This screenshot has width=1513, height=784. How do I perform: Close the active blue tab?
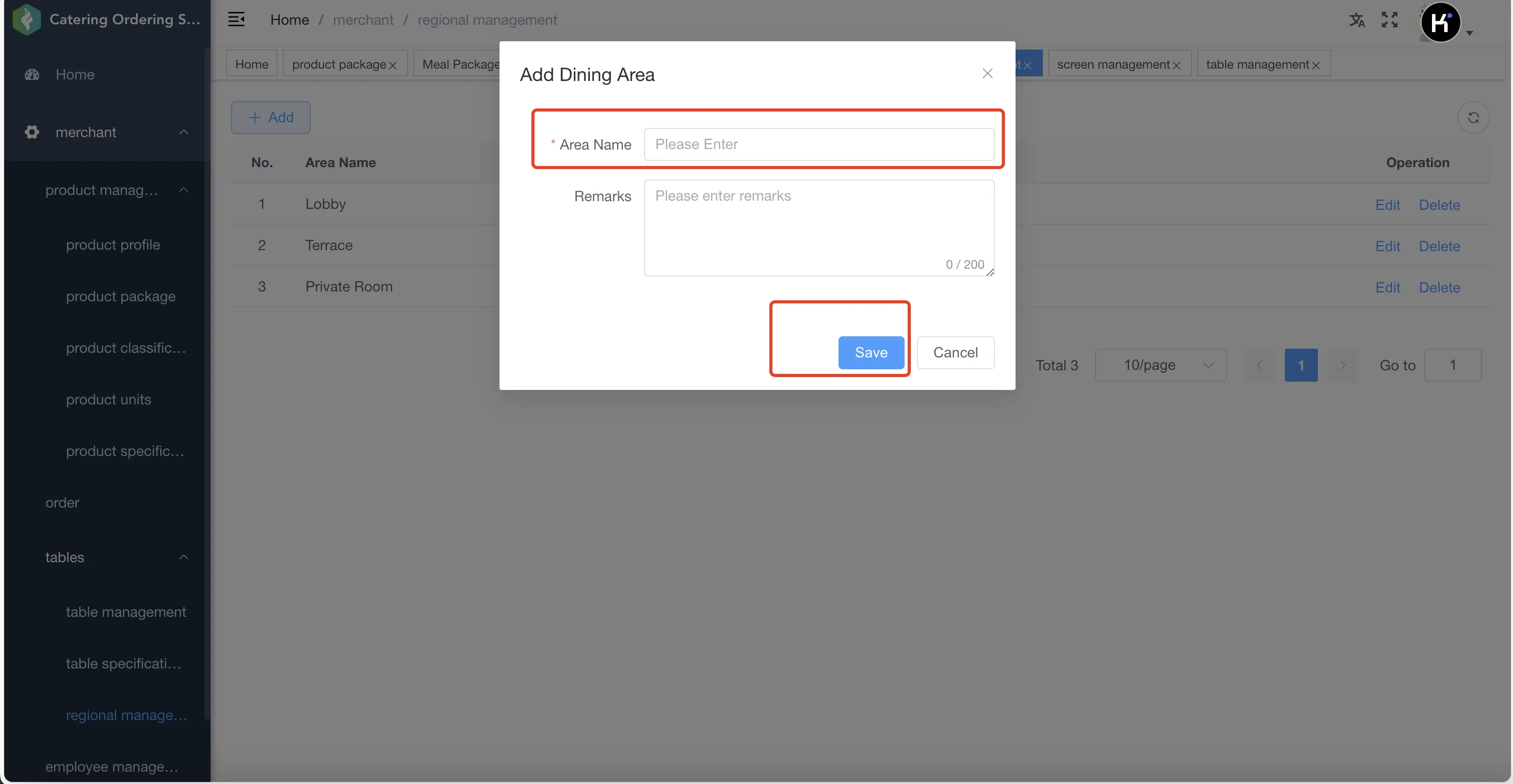(x=1027, y=65)
